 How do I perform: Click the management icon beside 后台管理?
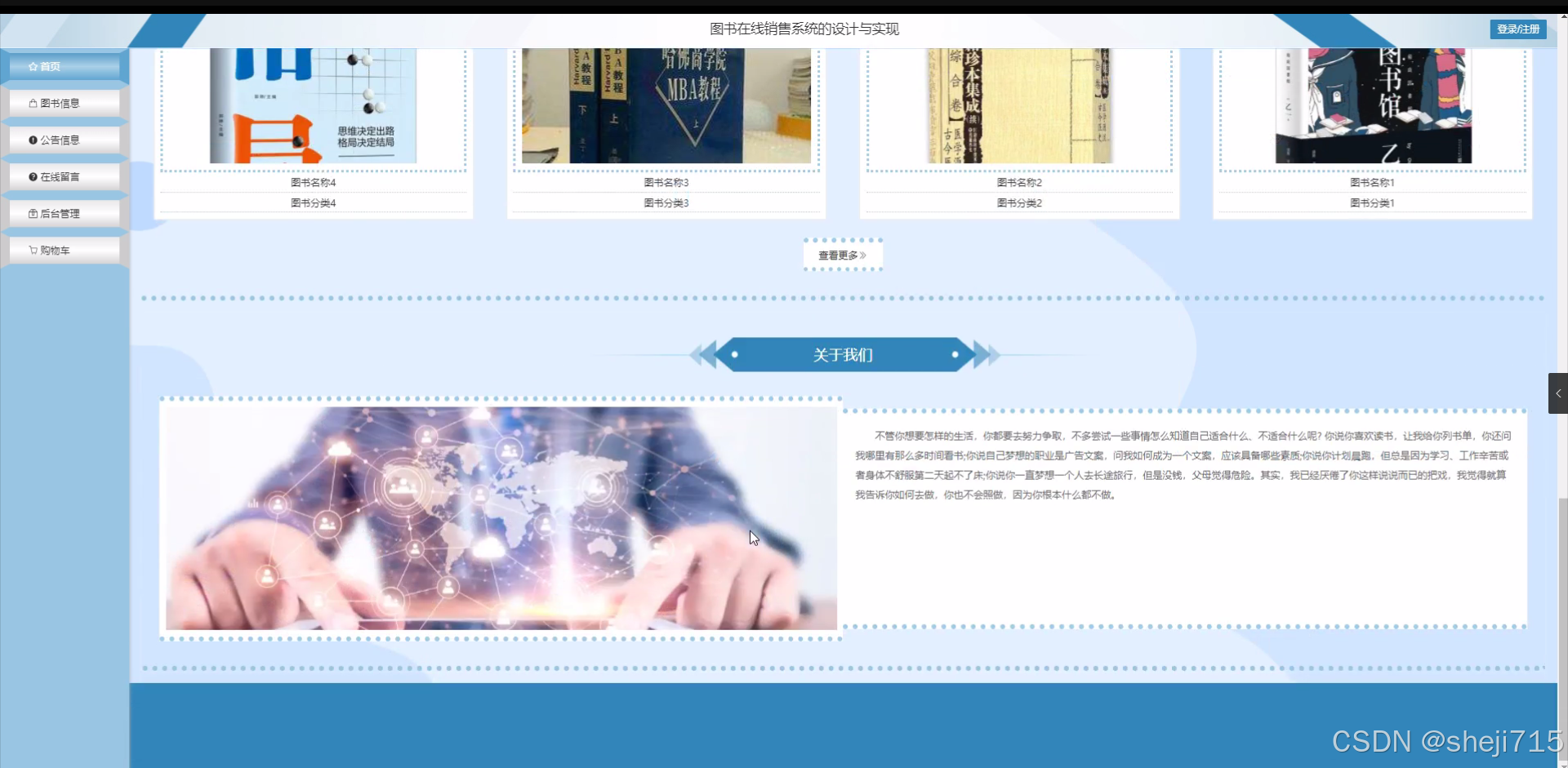click(x=32, y=213)
